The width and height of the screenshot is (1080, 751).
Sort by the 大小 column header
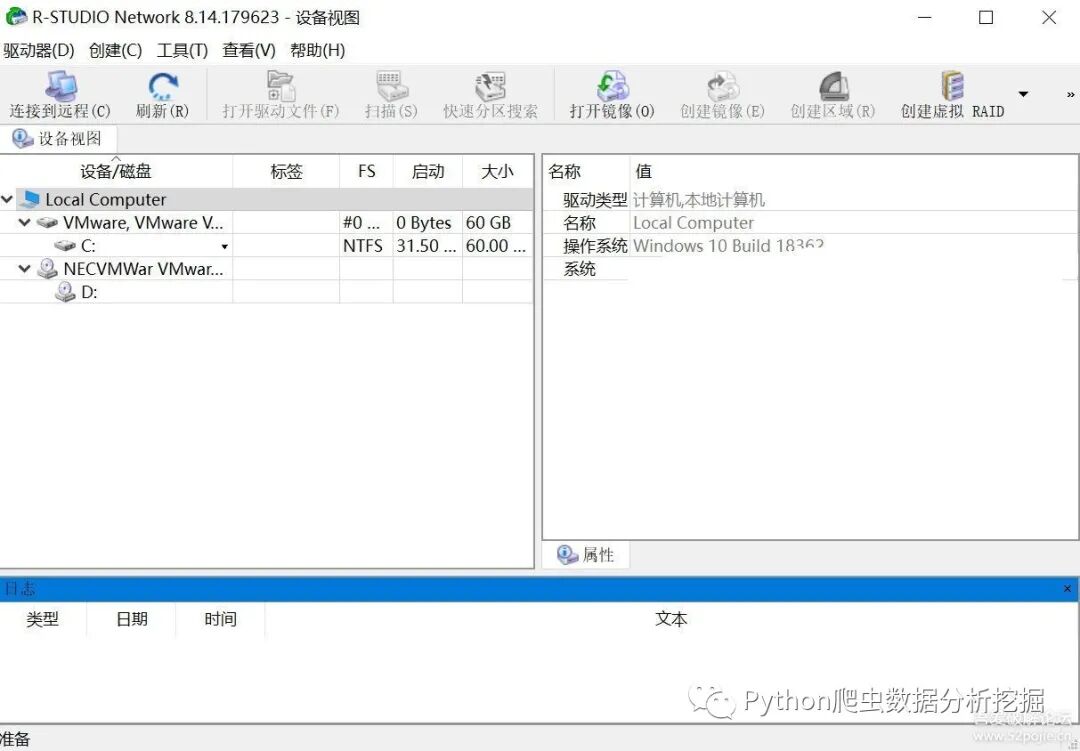(497, 171)
